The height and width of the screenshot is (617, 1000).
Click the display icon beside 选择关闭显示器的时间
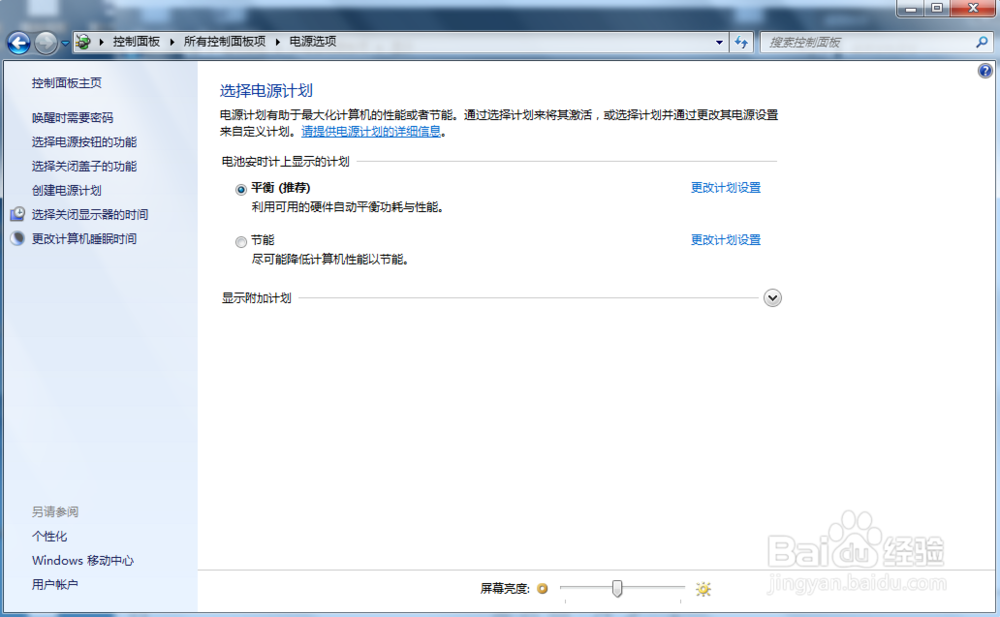point(18,214)
